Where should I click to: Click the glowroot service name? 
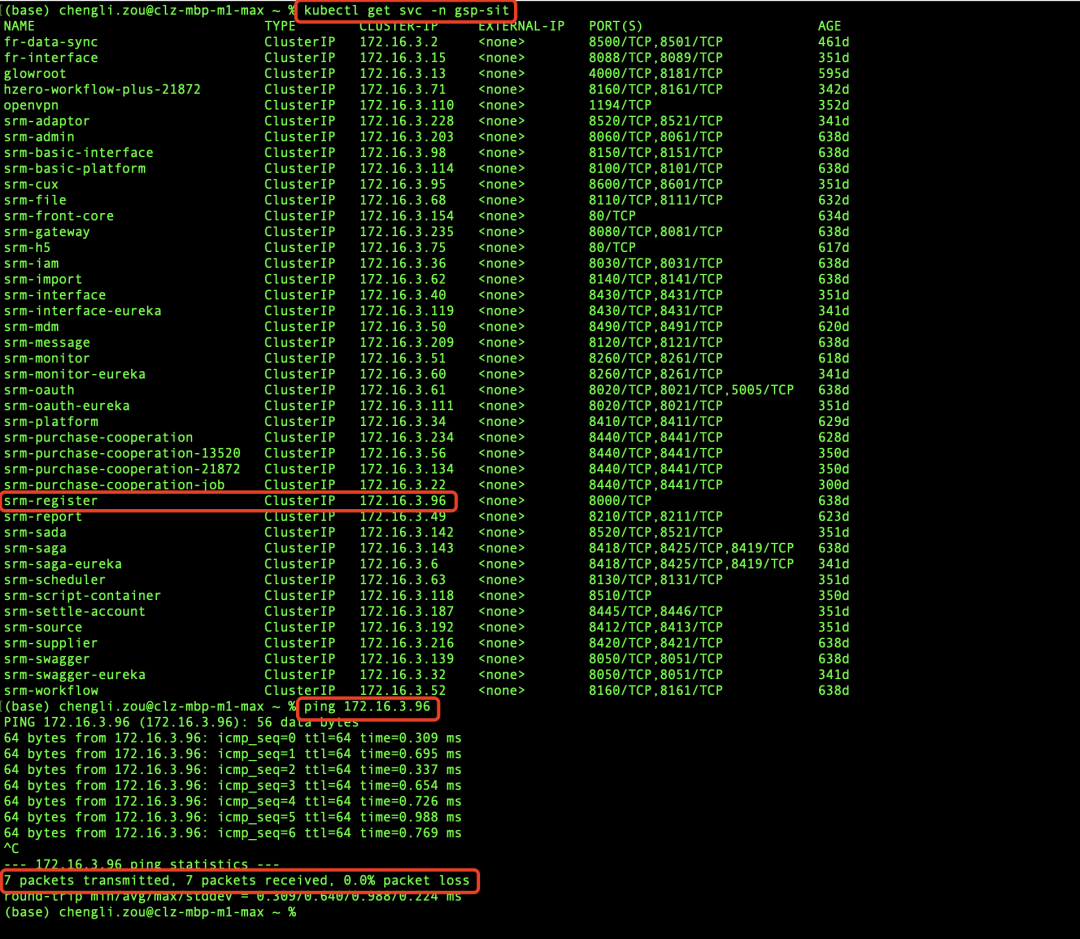pyautogui.click(x=35, y=74)
